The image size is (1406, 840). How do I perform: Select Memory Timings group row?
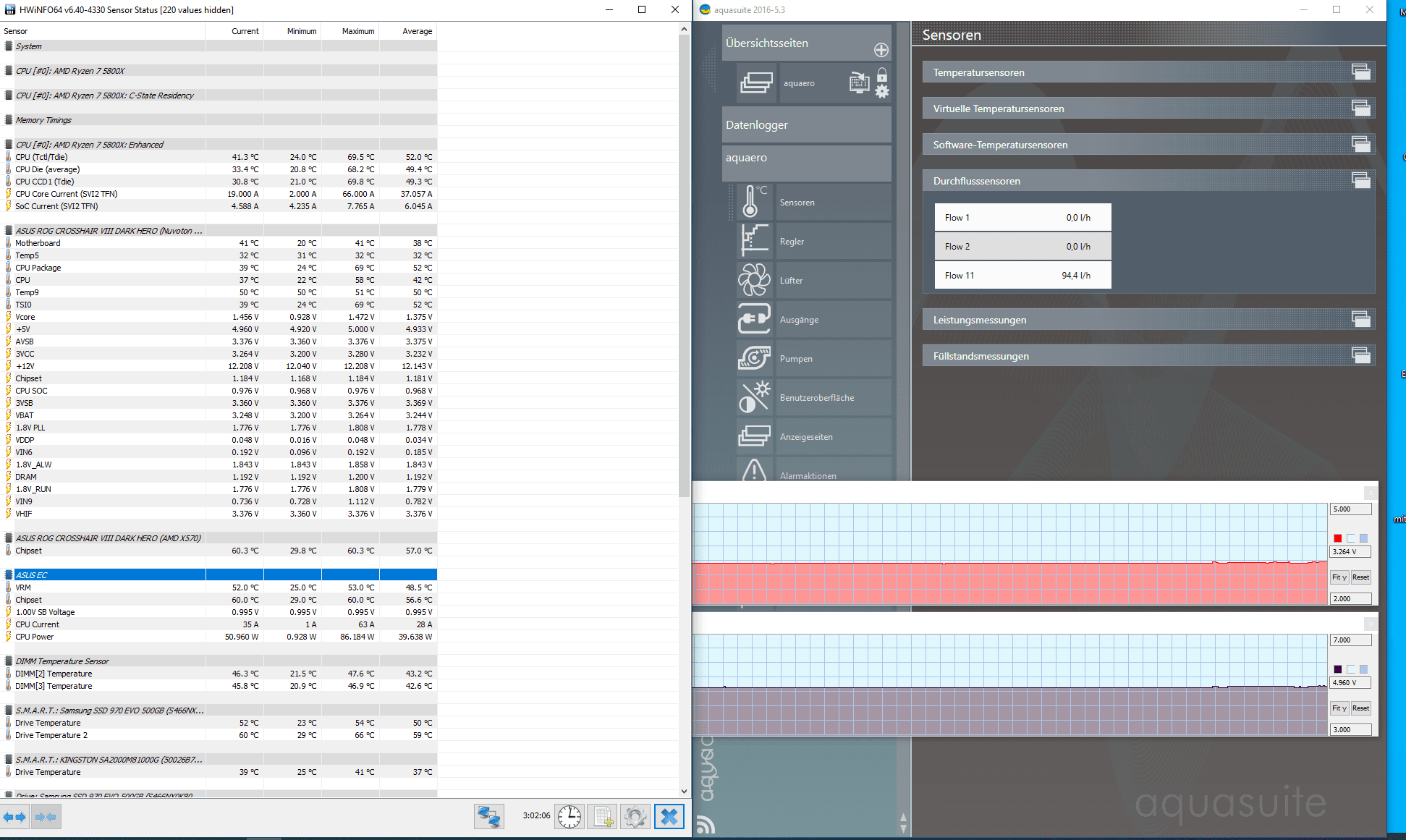219,119
